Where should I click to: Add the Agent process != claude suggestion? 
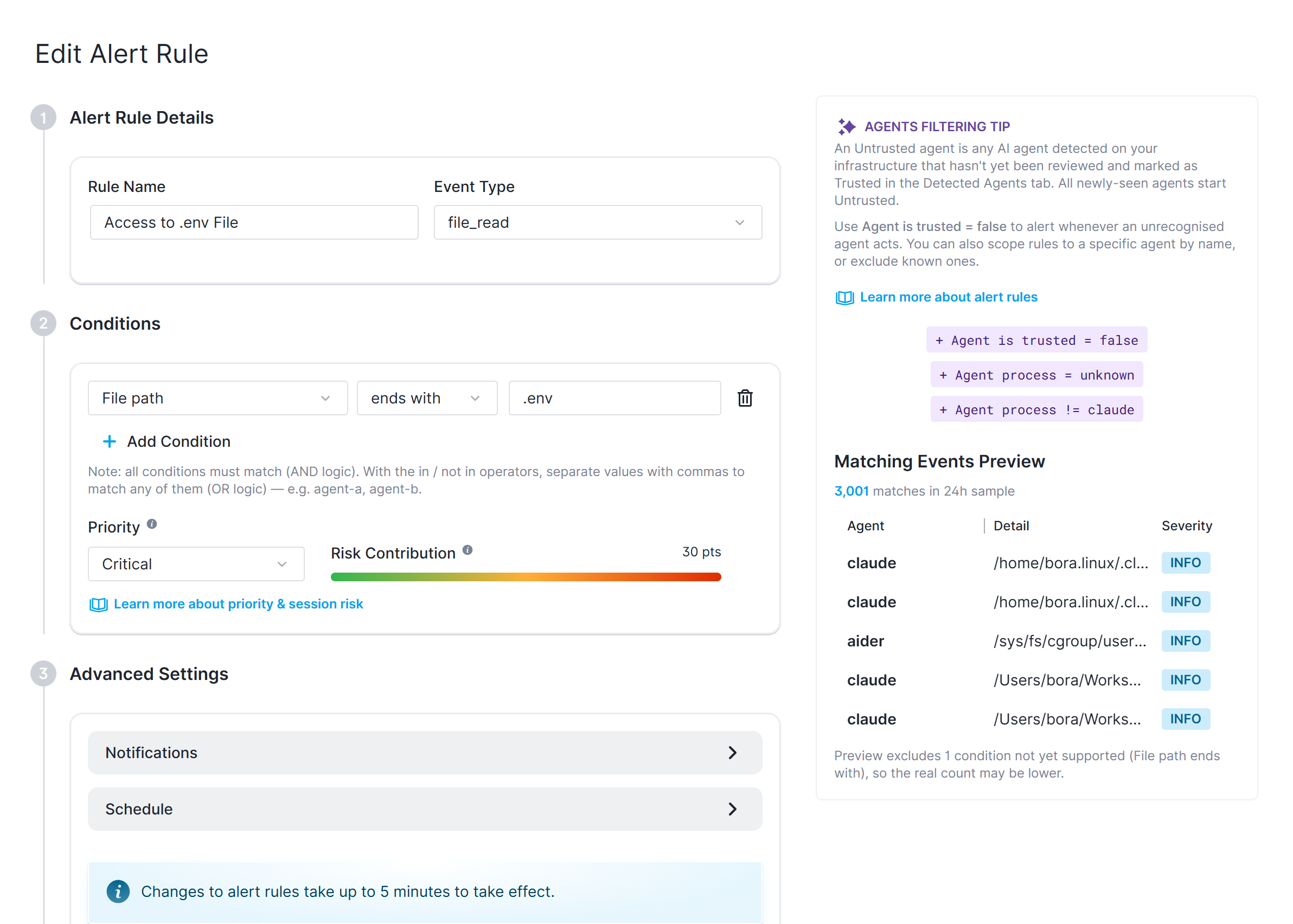coord(1036,409)
